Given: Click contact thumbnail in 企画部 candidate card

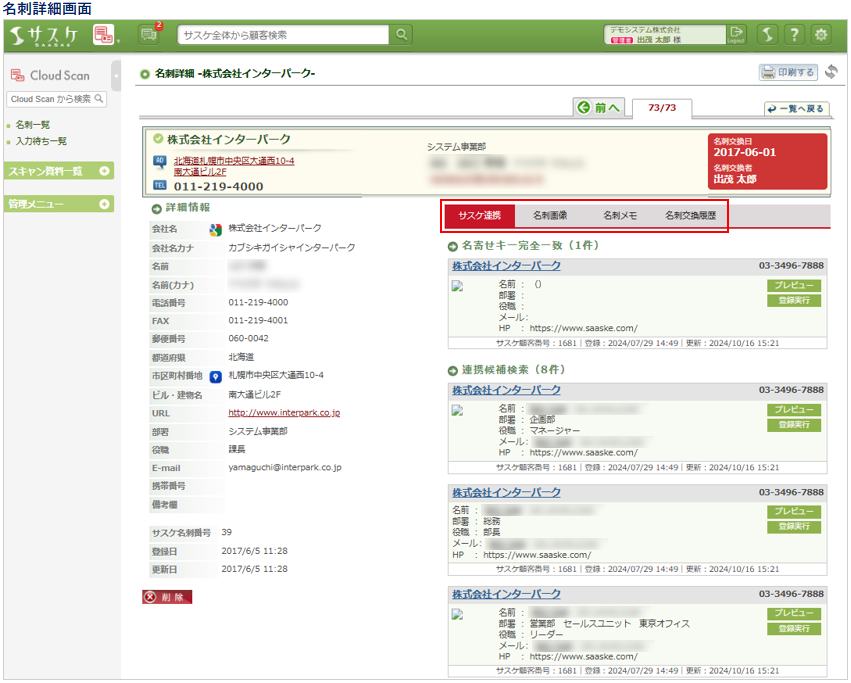Looking at the screenshot, I should 458,411.
